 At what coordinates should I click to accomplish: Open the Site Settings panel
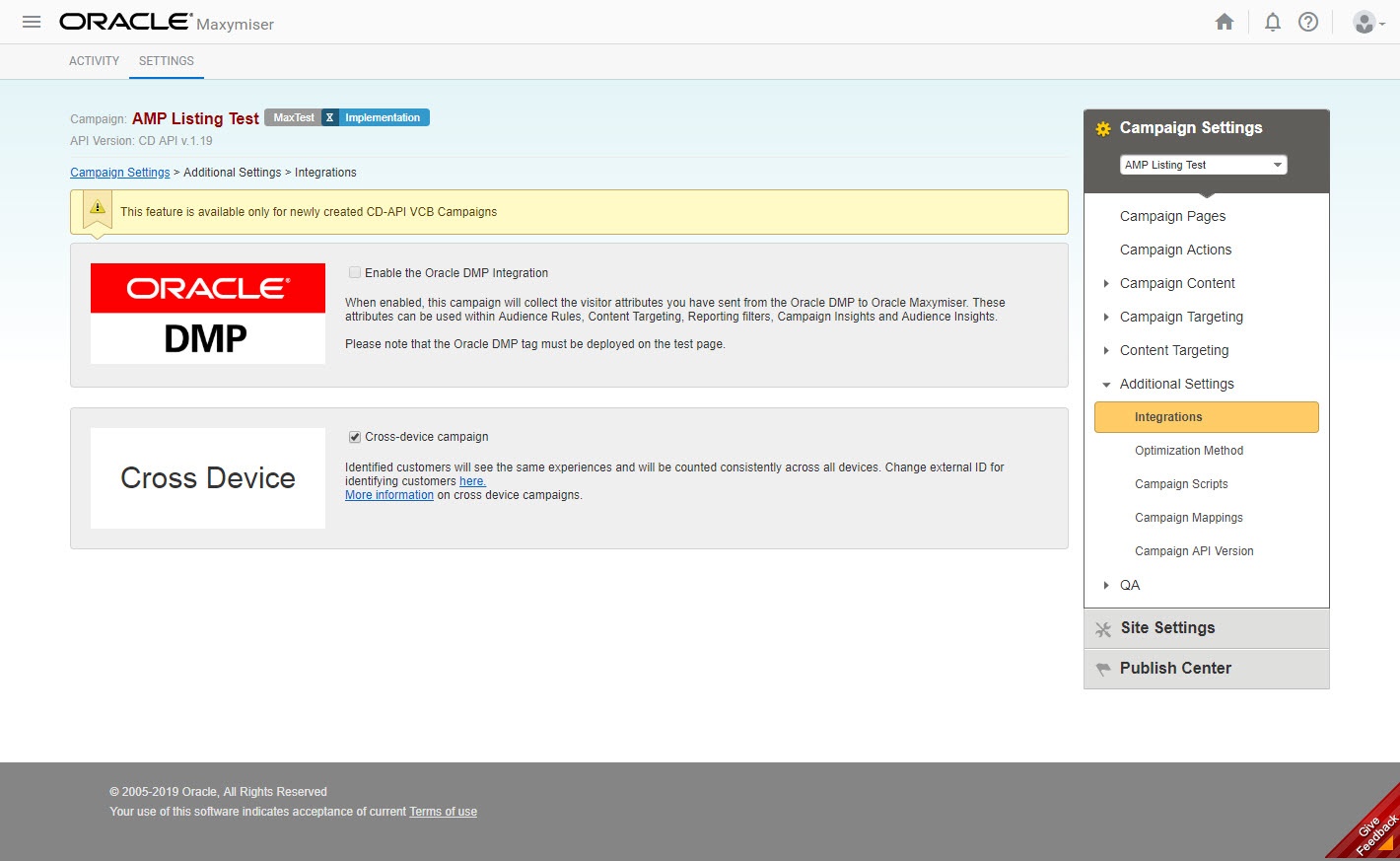pyautogui.click(x=1207, y=628)
